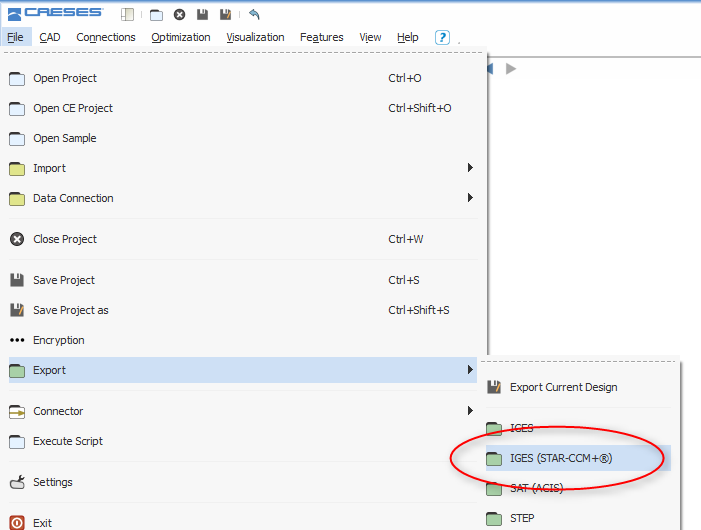Choose Open Project menu entry
This screenshot has height=530, width=701.
click(243, 78)
